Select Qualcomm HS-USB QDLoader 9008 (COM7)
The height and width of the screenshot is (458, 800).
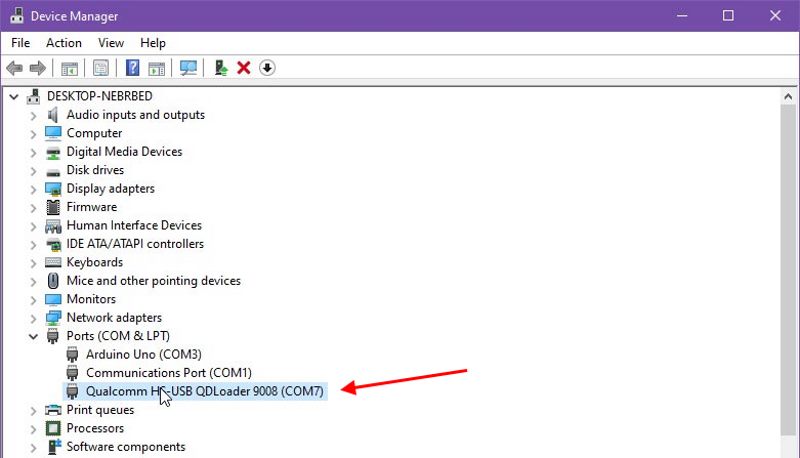point(205,391)
